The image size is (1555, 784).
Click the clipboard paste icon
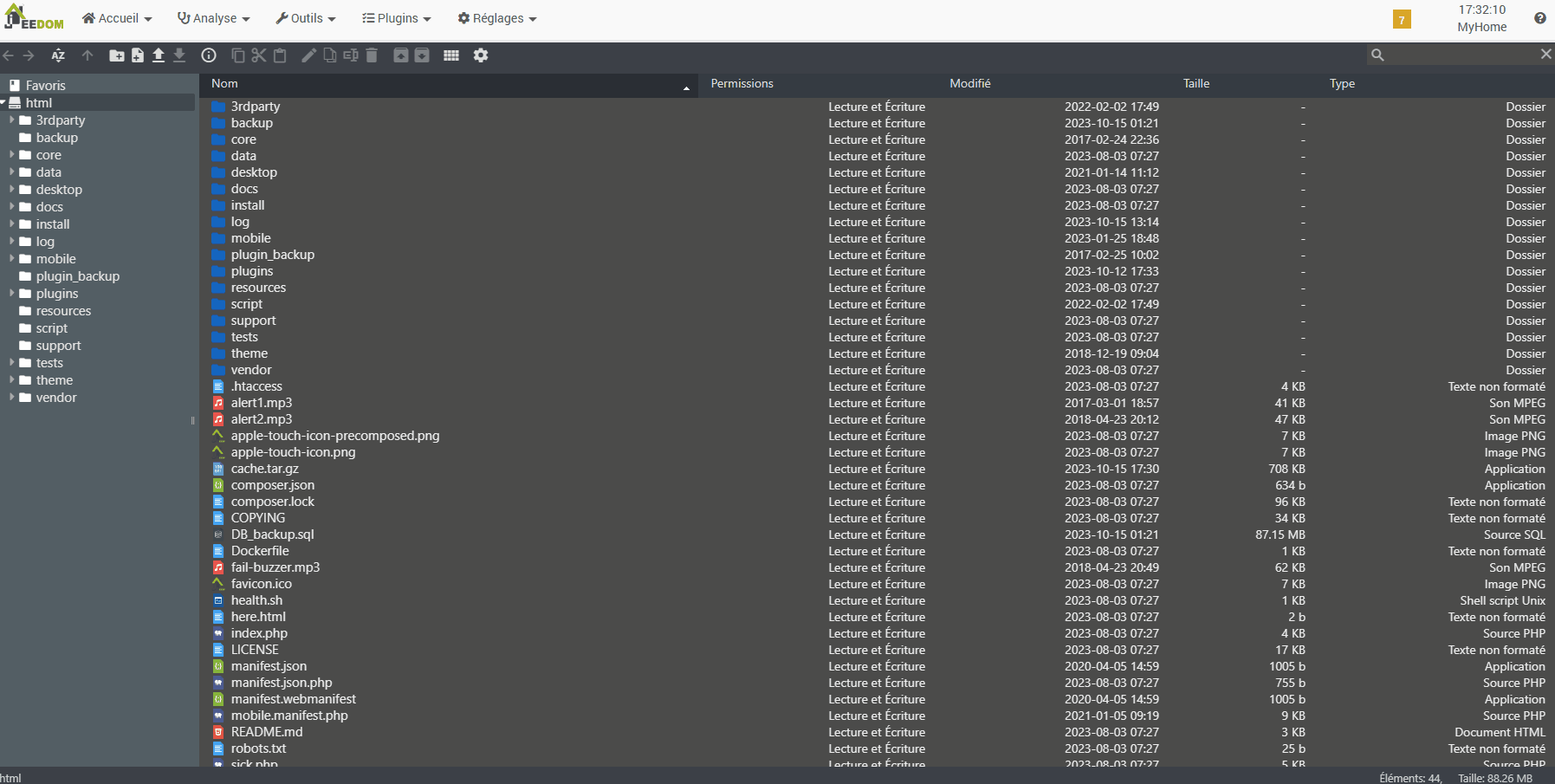pos(280,55)
